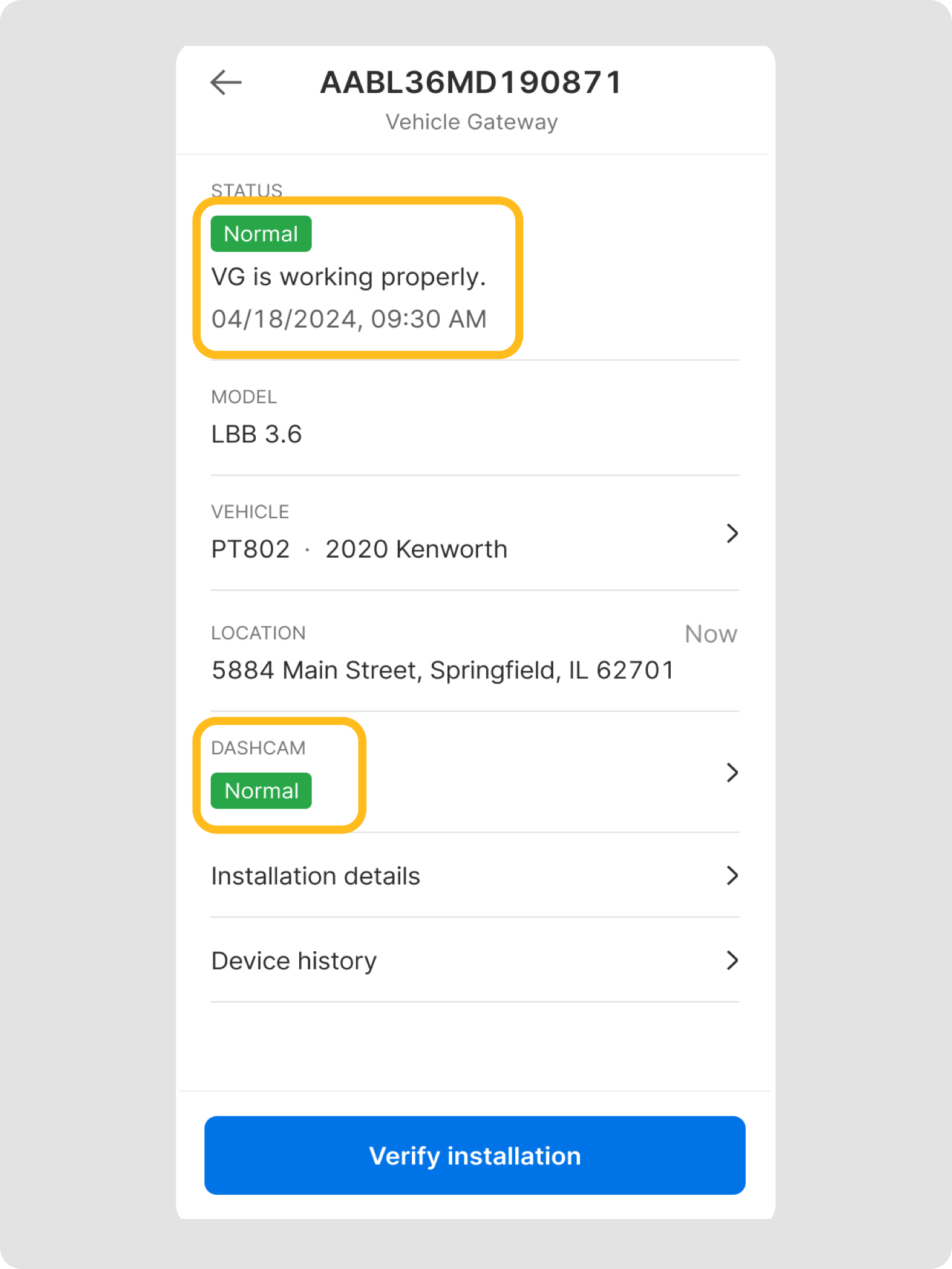This screenshot has height=1269, width=952.
Task: Click the 'VG is working properly.' message
Action: coord(348,277)
